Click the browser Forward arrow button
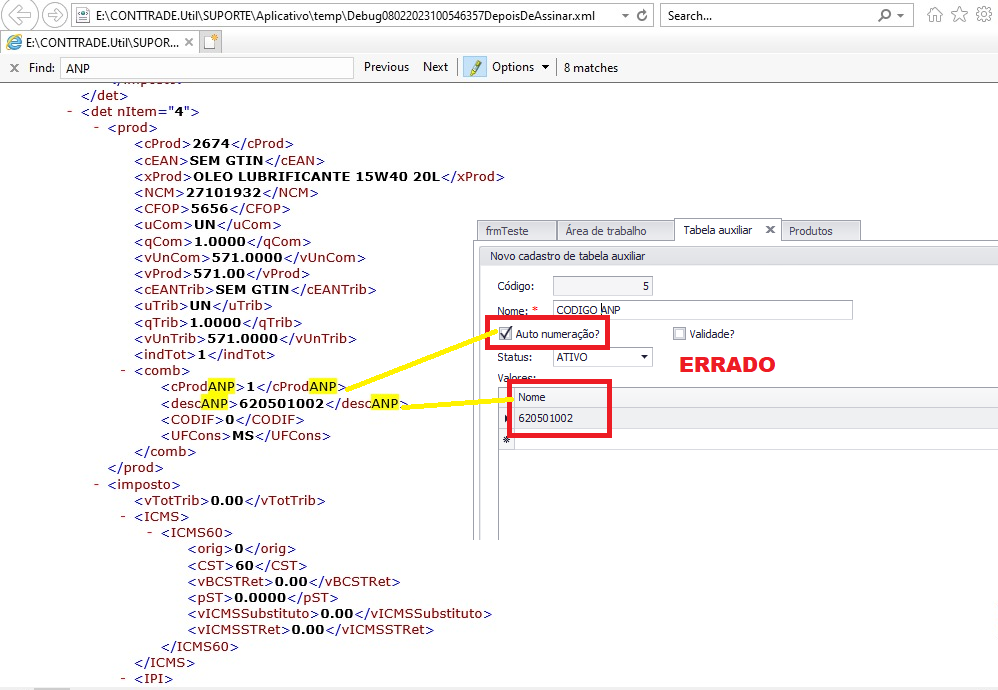This screenshot has height=690, width=998. click(55, 16)
